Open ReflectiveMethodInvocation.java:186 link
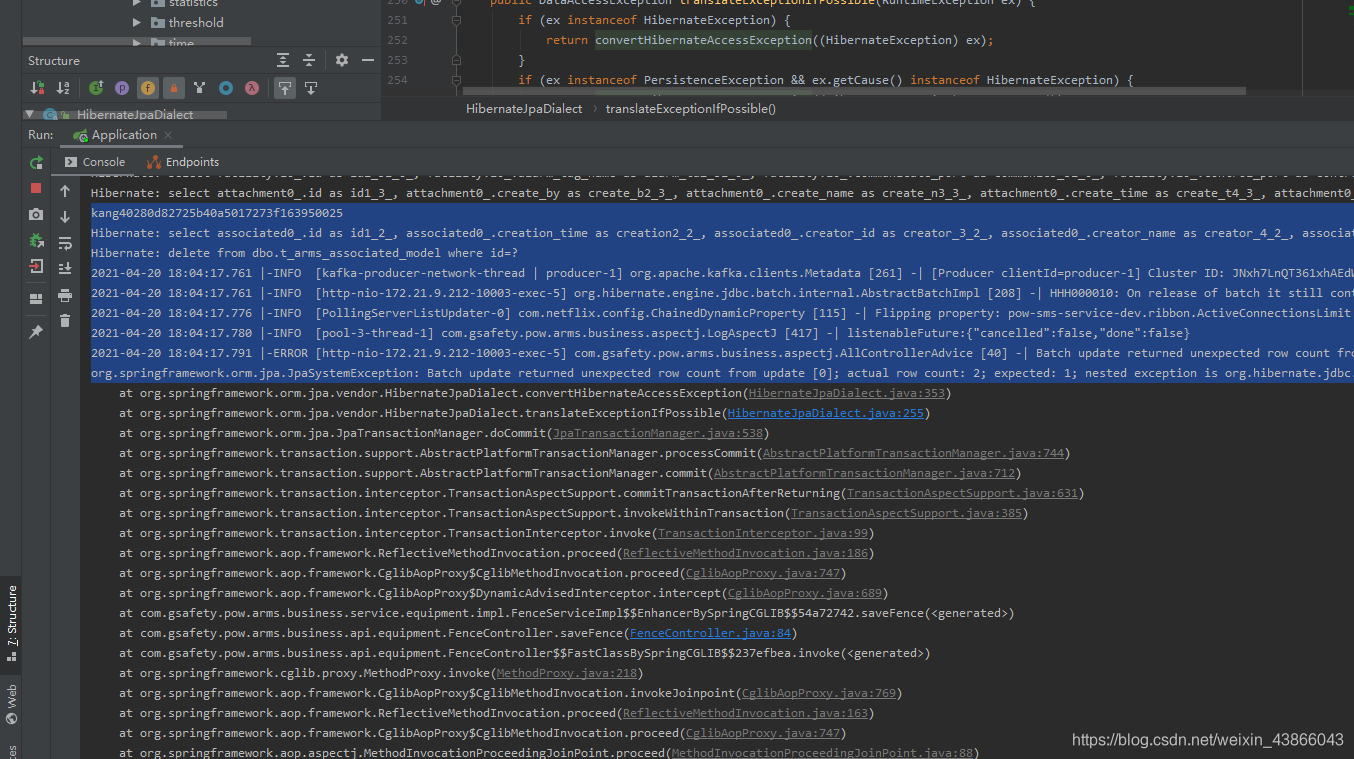Viewport: 1354px width, 759px height. coord(745,553)
